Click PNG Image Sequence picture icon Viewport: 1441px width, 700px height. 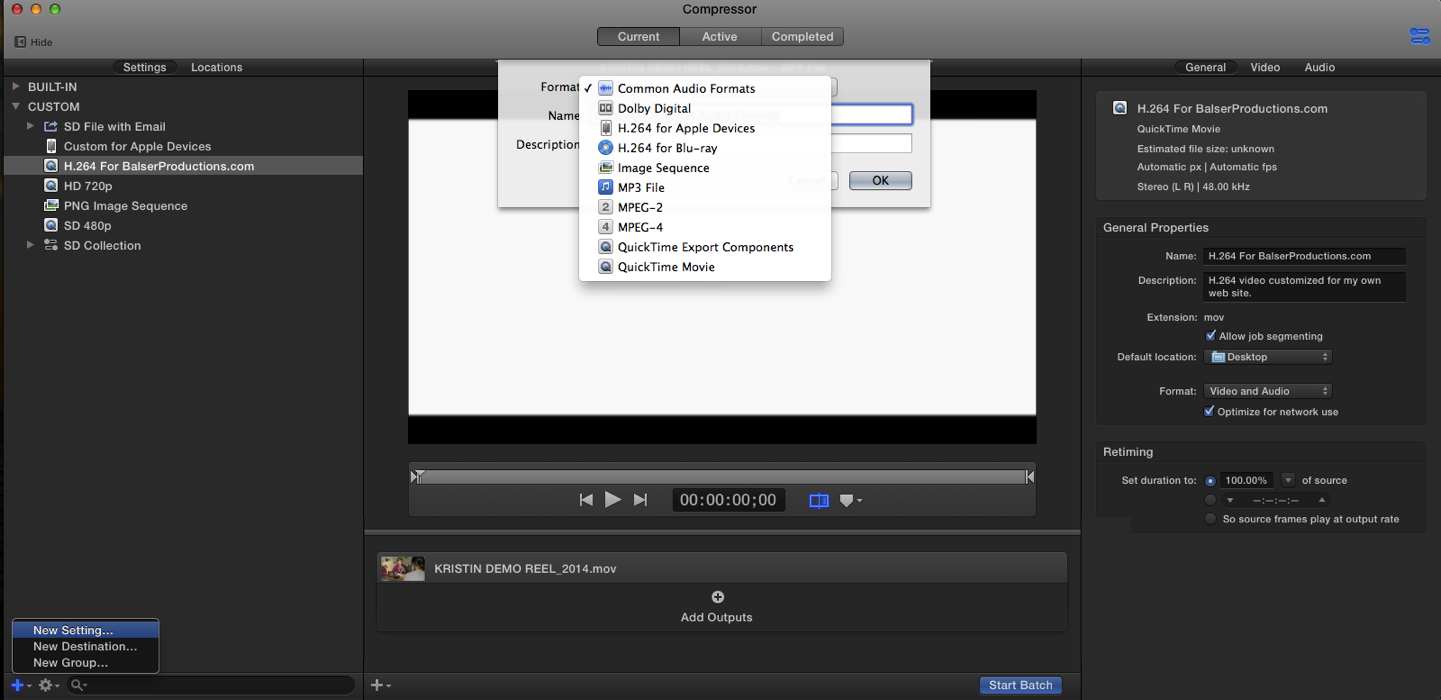click(x=51, y=206)
